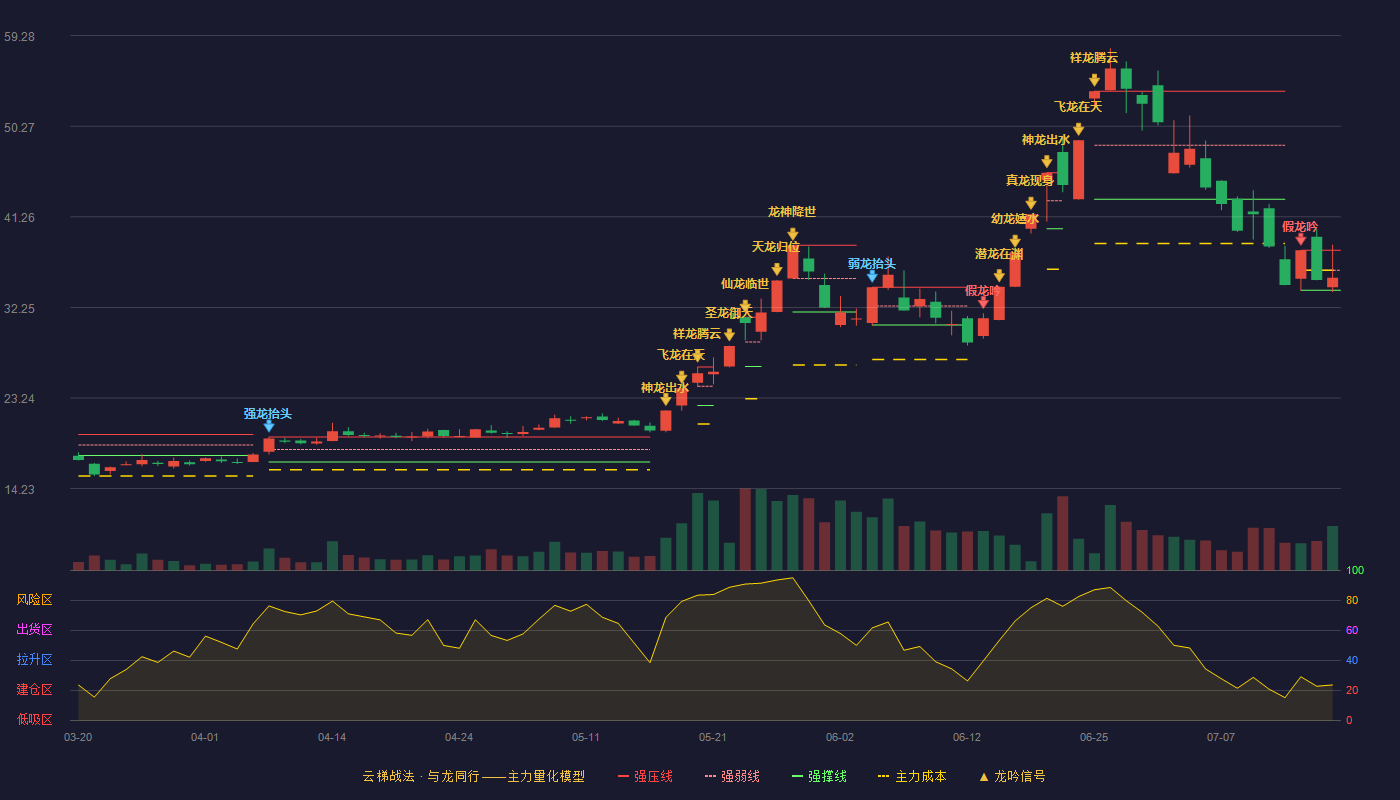Viewport: 1400px width, 800px height.
Task: Click the 100 indicator scale value
Action: [1355, 571]
